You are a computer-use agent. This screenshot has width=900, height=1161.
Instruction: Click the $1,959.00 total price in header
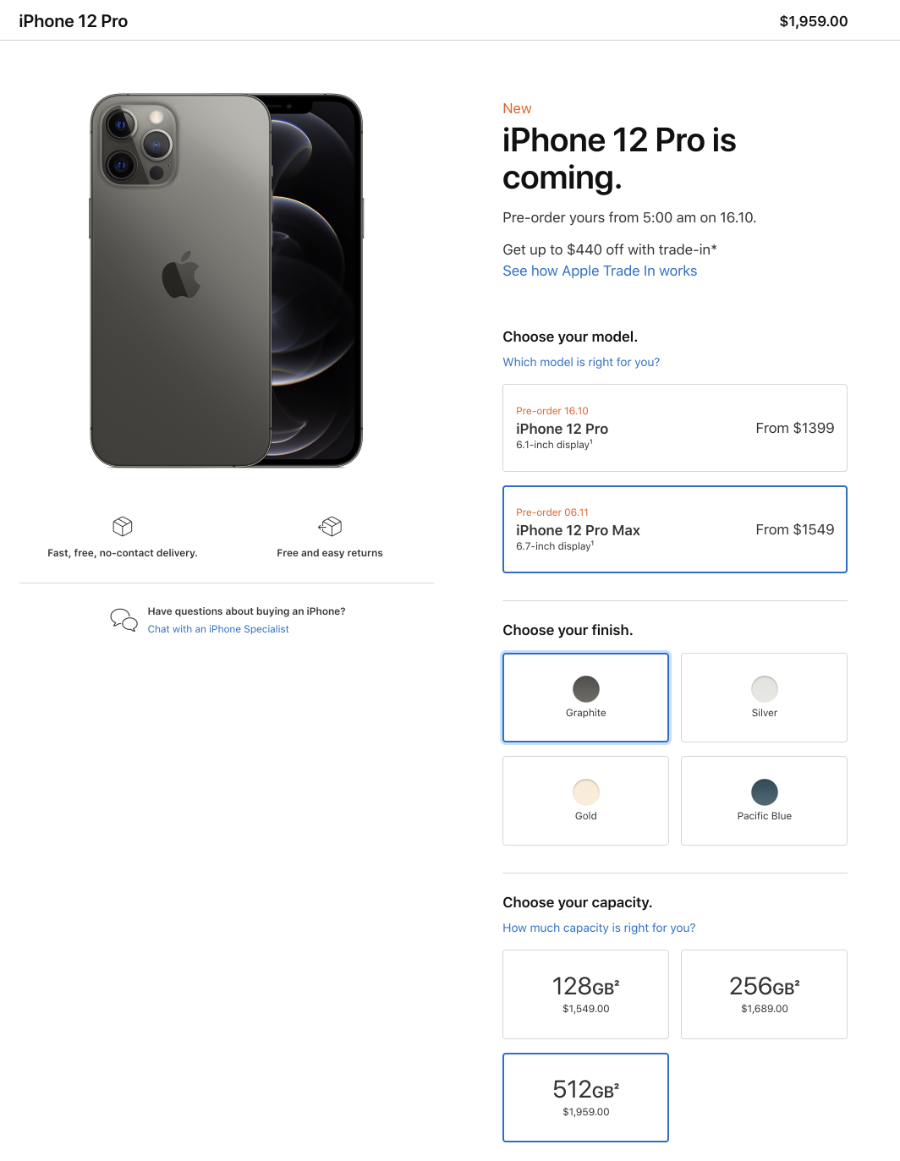click(x=813, y=21)
